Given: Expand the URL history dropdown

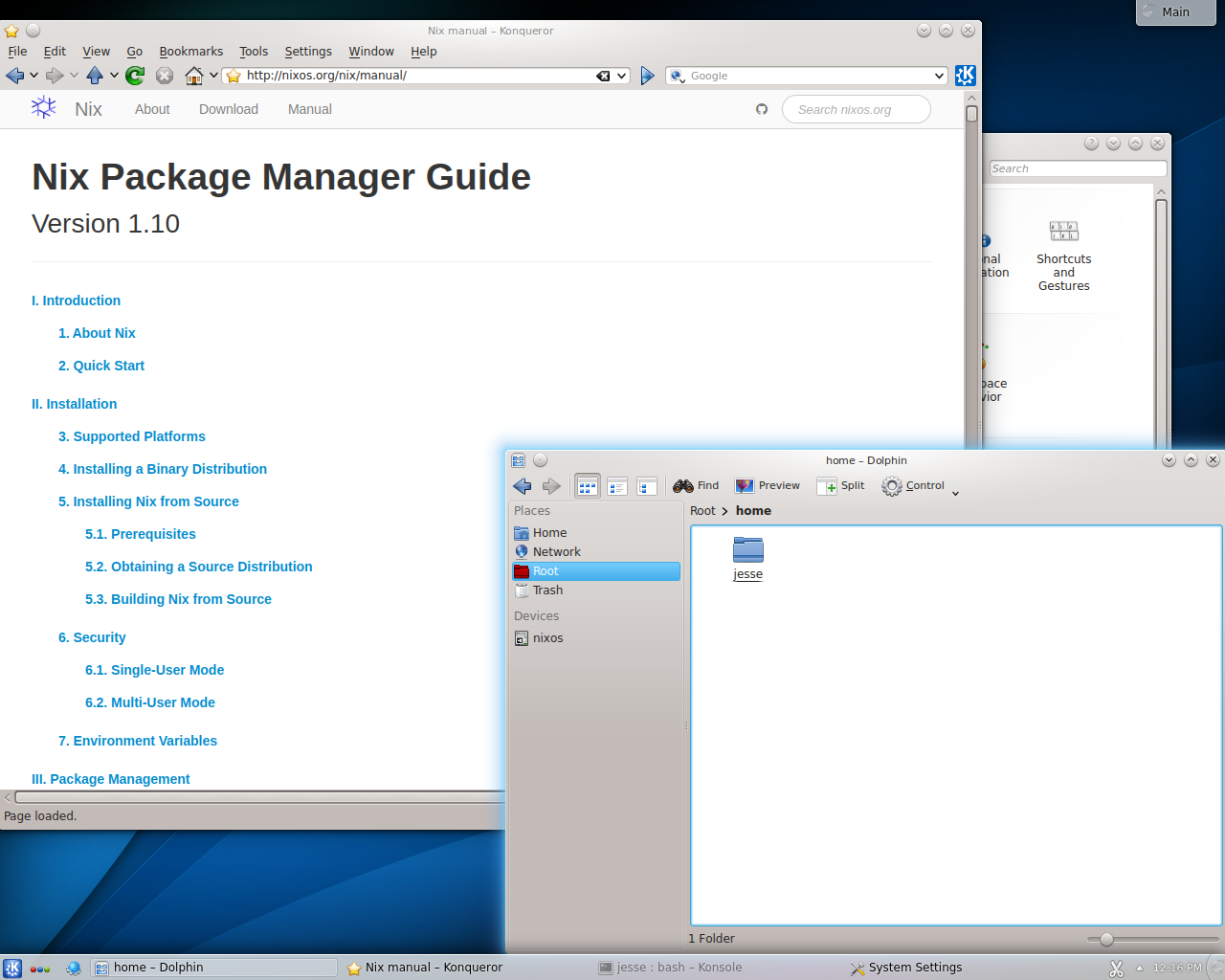Looking at the screenshot, I should (x=622, y=76).
